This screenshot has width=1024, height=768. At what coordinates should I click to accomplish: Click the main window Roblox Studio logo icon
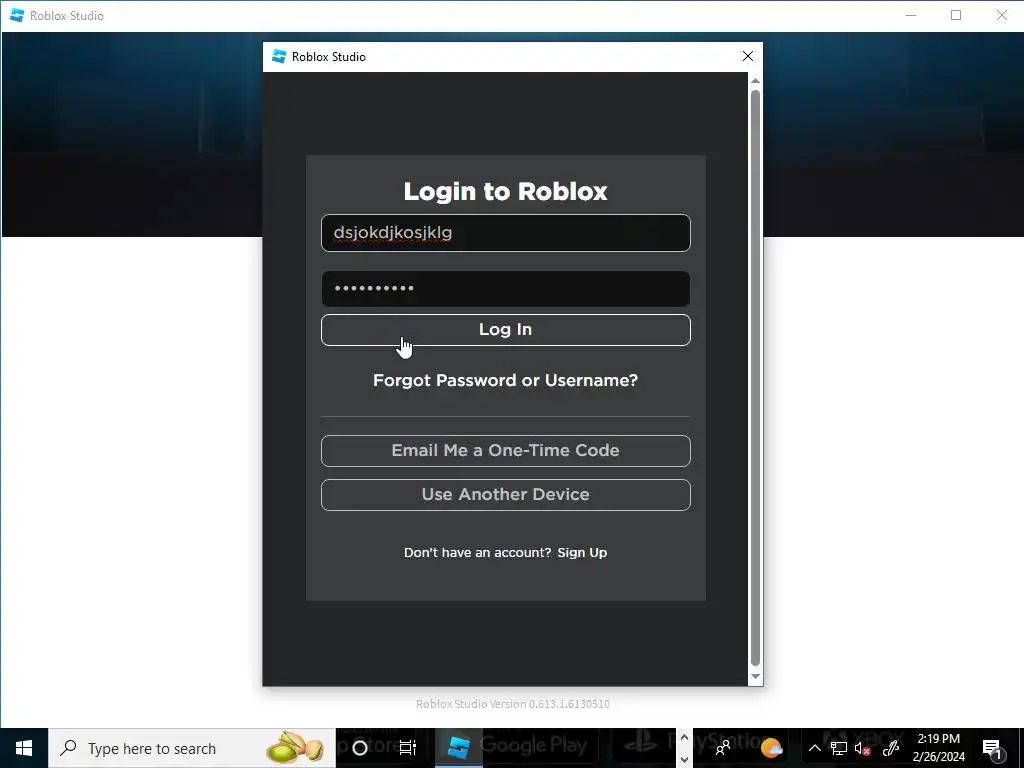pos(17,15)
